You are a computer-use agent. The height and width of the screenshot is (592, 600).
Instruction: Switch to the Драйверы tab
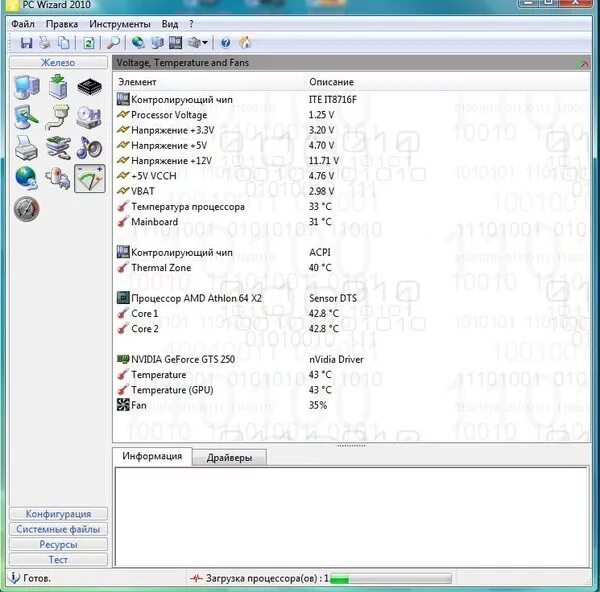229,458
